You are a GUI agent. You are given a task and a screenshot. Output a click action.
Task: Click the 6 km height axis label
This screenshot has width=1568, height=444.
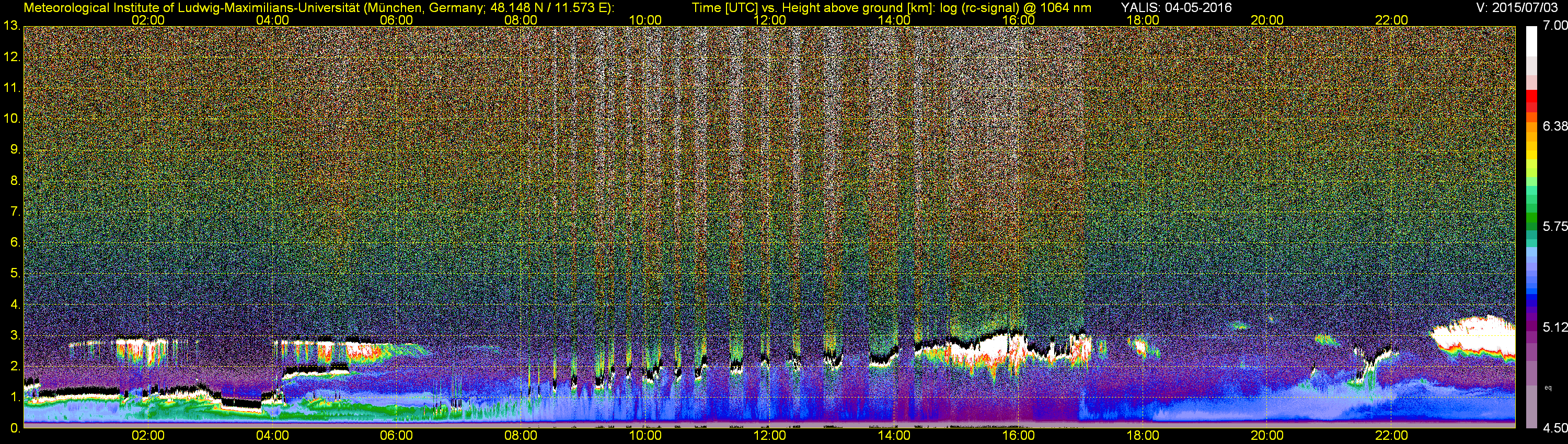pos(15,242)
